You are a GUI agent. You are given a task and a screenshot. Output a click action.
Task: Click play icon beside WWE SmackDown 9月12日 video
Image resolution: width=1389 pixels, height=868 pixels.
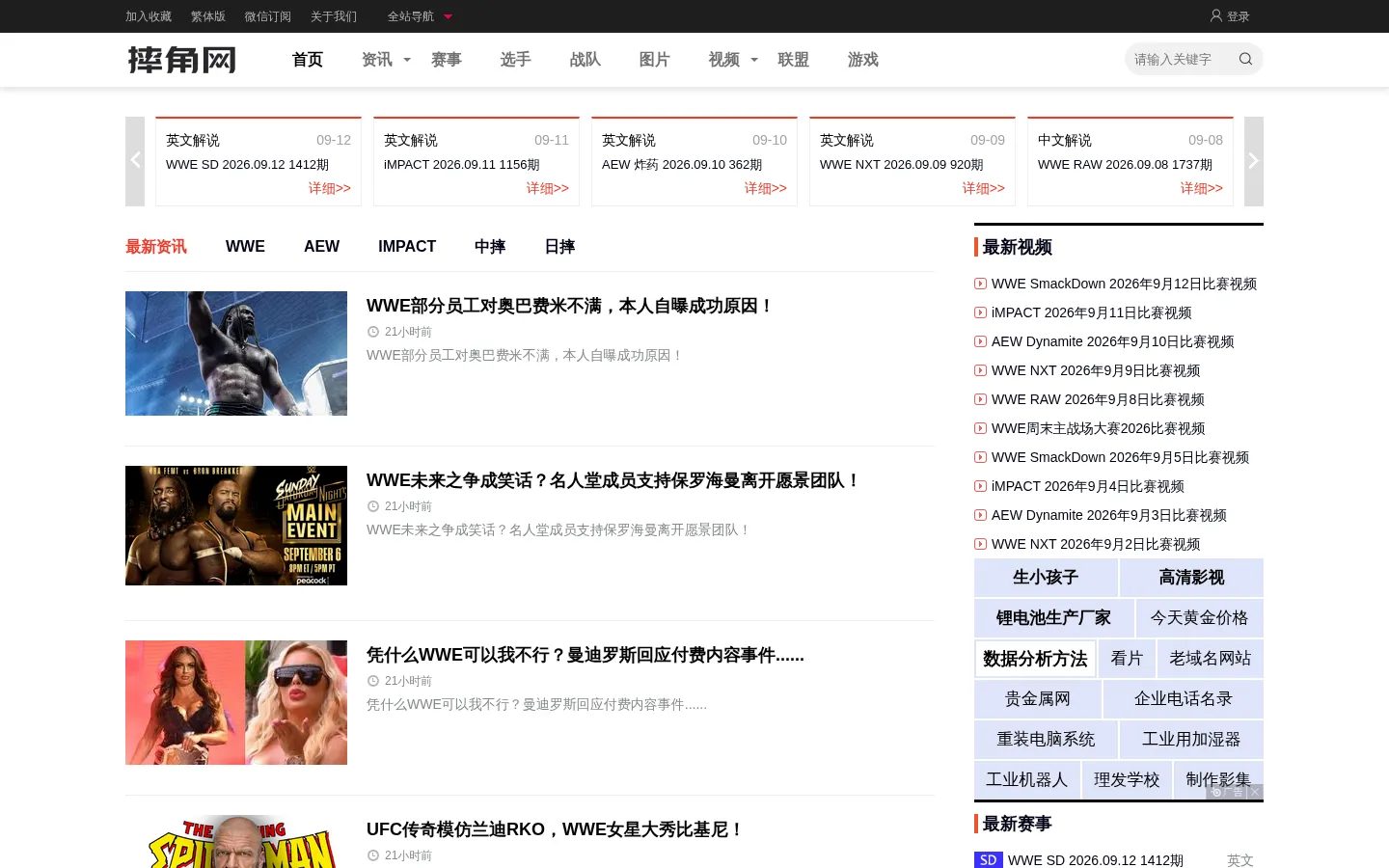(980, 284)
